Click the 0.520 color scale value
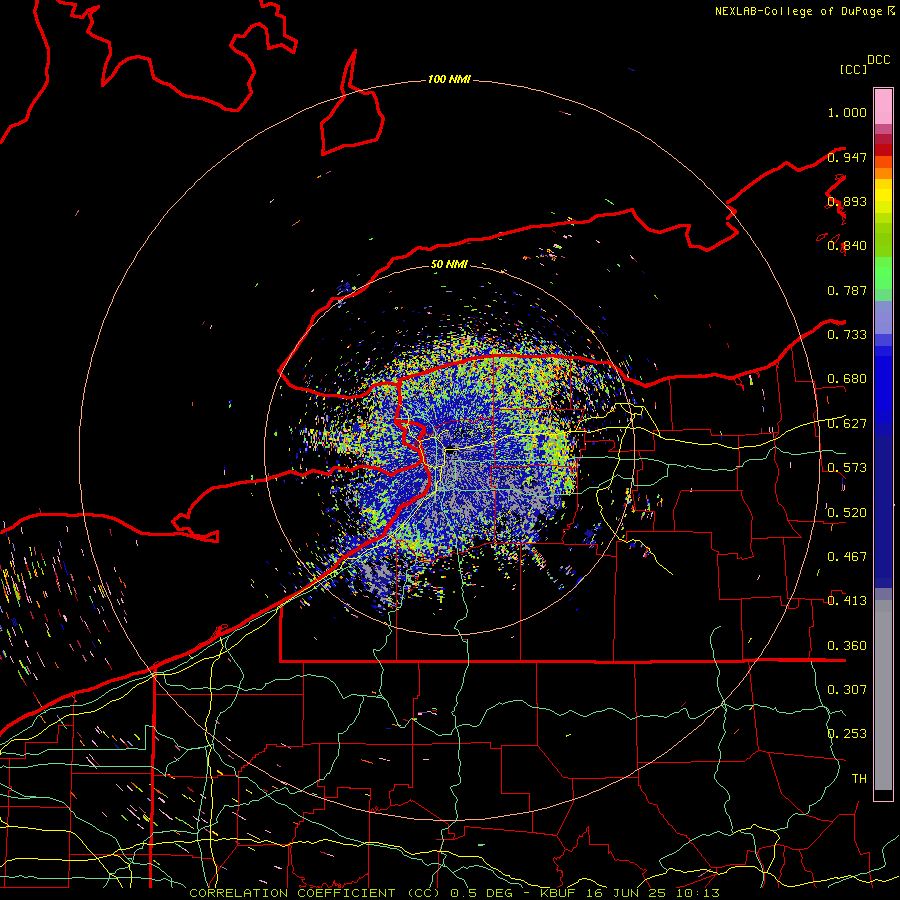This screenshot has height=900, width=900. pos(847,513)
